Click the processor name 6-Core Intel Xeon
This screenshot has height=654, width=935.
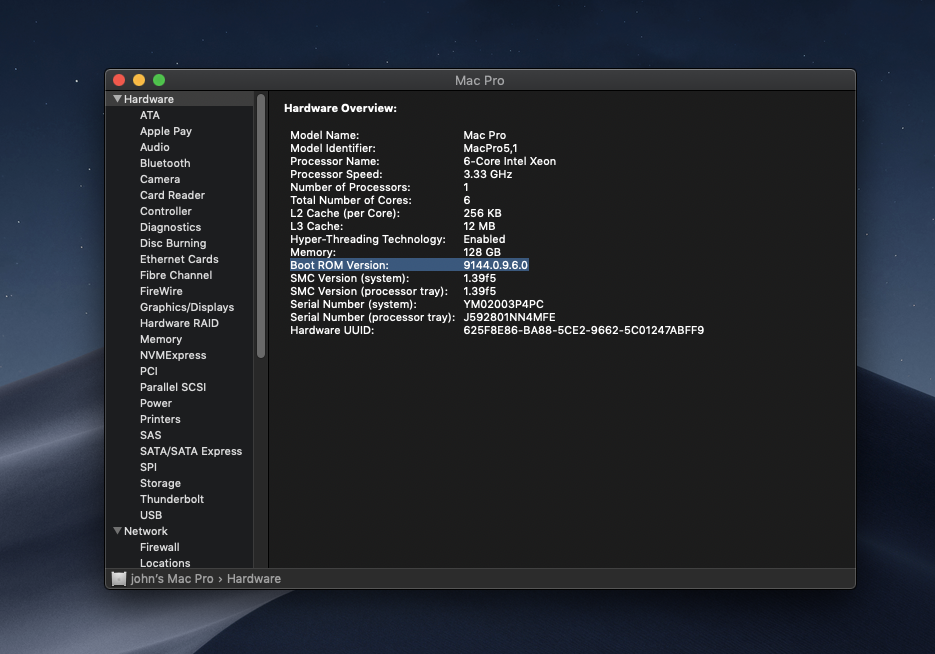pyautogui.click(x=509, y=162)
